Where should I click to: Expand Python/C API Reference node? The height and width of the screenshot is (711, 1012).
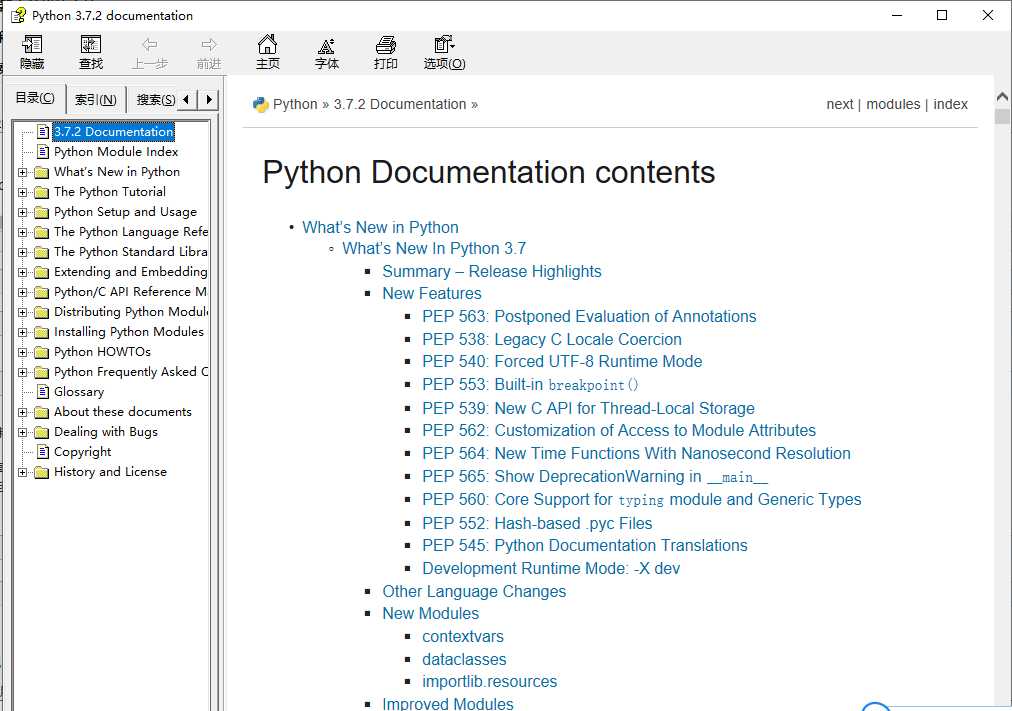click(x=23, y=292)
